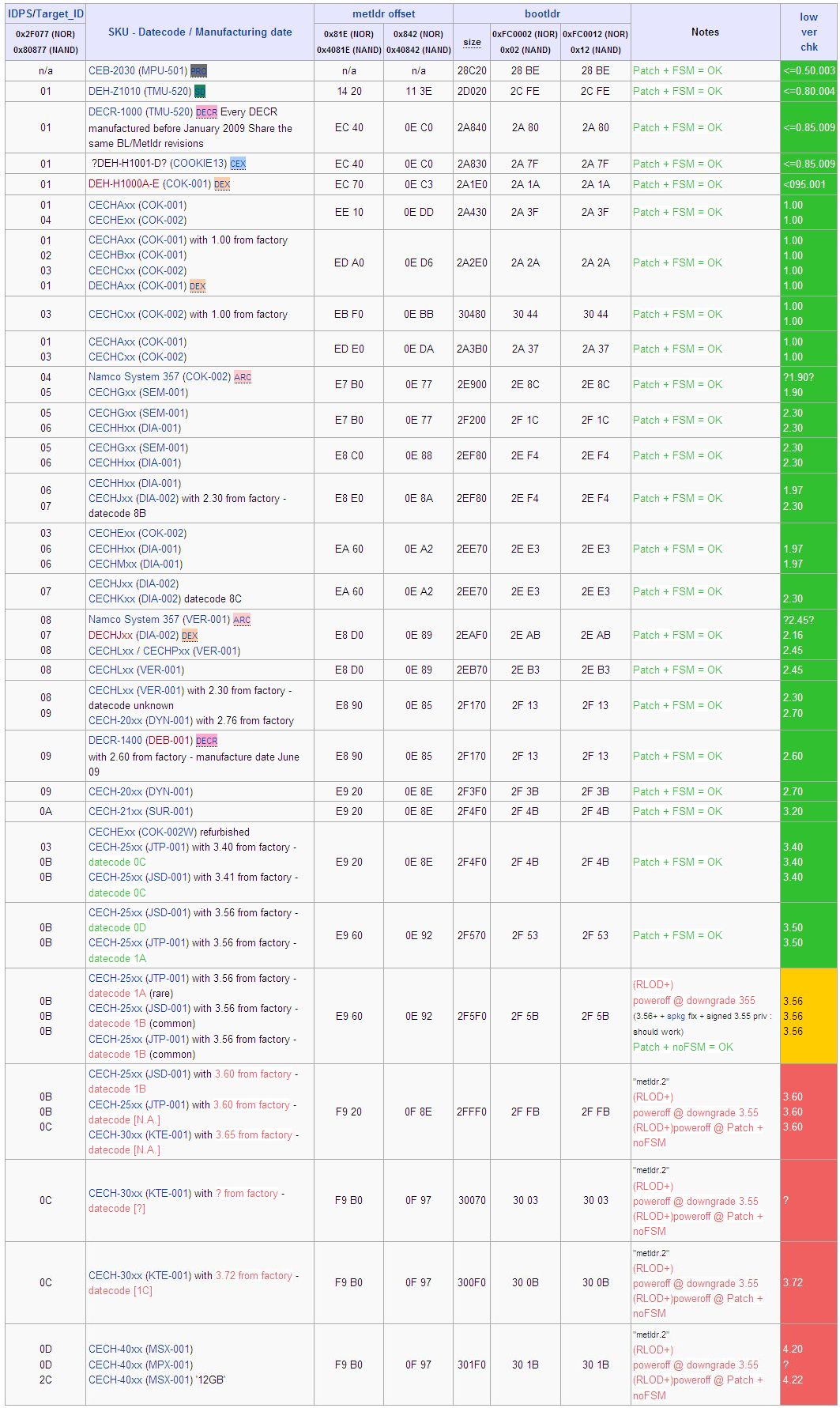840x1408 pixels.
Task: Open the spkg link in the Notes column
Action: (676, 1016)
